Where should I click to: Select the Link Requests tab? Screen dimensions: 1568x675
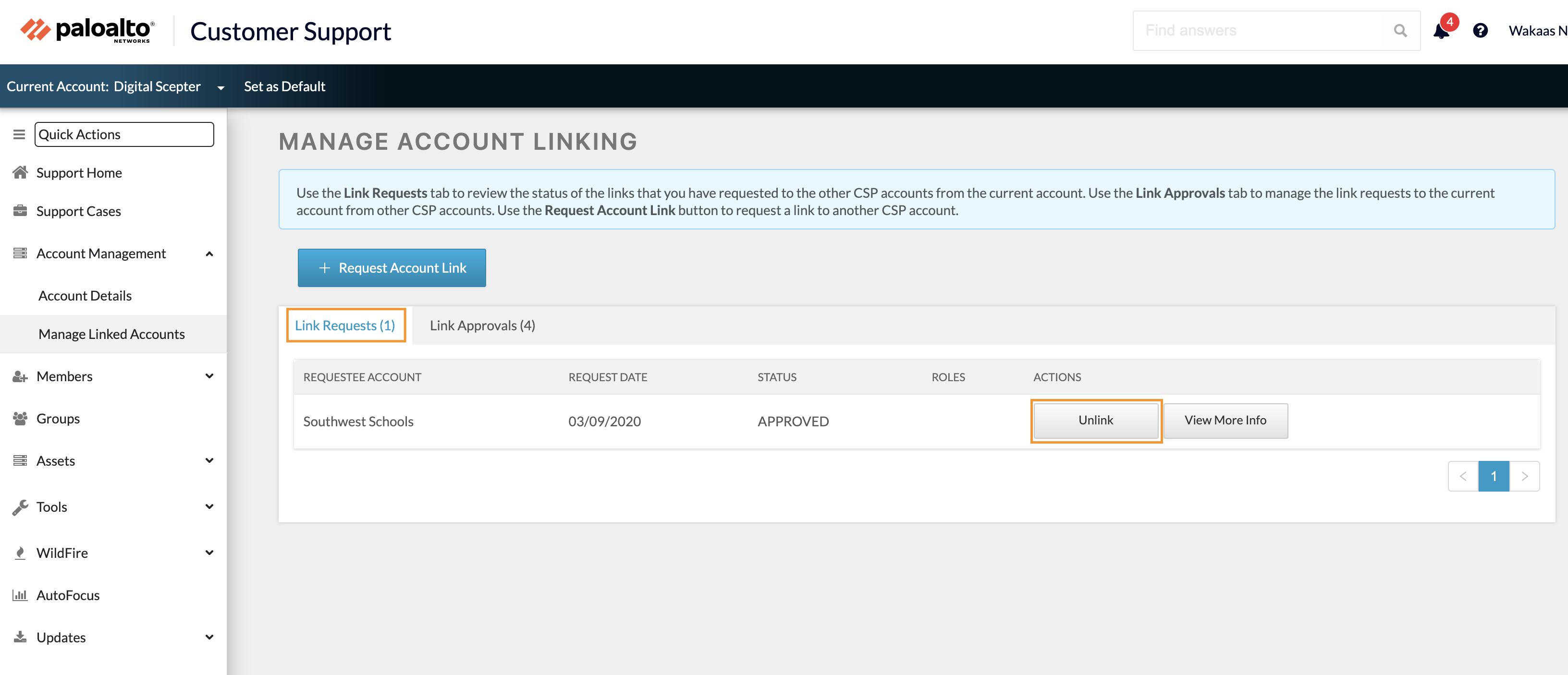(x=345, y=325)
